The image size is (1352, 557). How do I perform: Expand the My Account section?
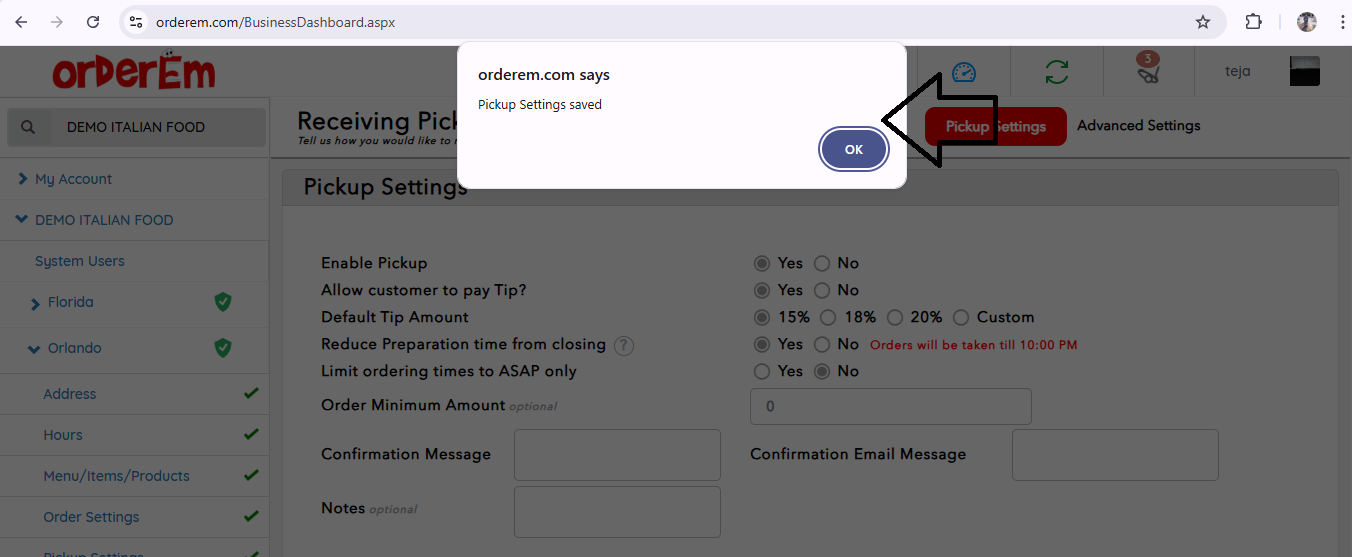tap(23, 179)
